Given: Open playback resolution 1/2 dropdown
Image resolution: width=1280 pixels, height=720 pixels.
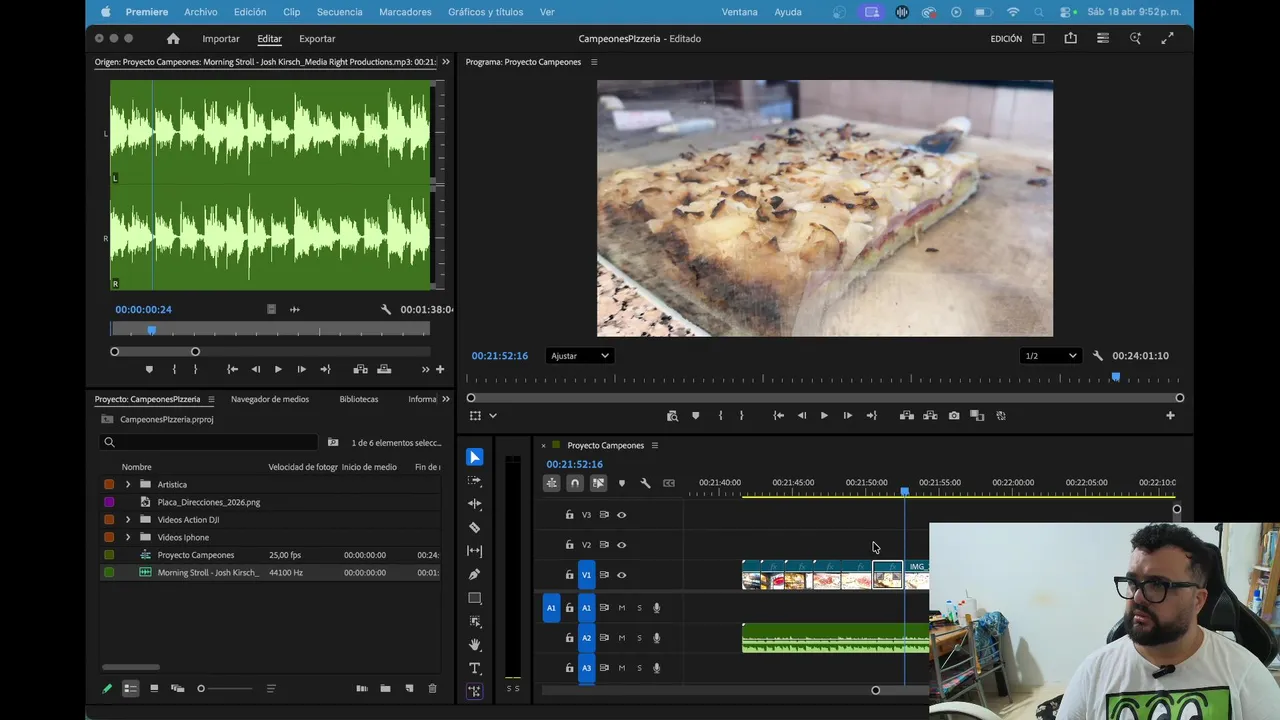Looking at the screenshot, I should pyautogui.click(x=1050, y=356).
